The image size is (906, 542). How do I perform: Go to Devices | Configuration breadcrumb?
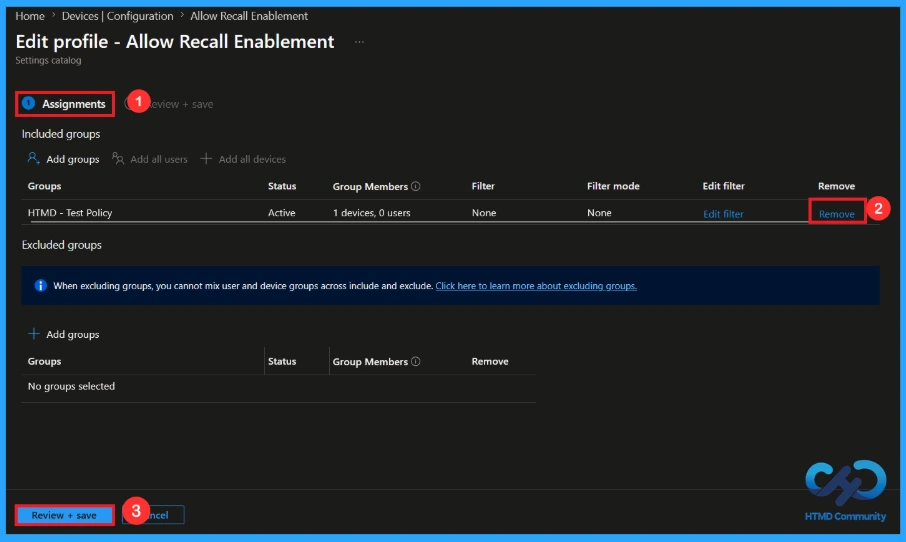click(117, 16)
